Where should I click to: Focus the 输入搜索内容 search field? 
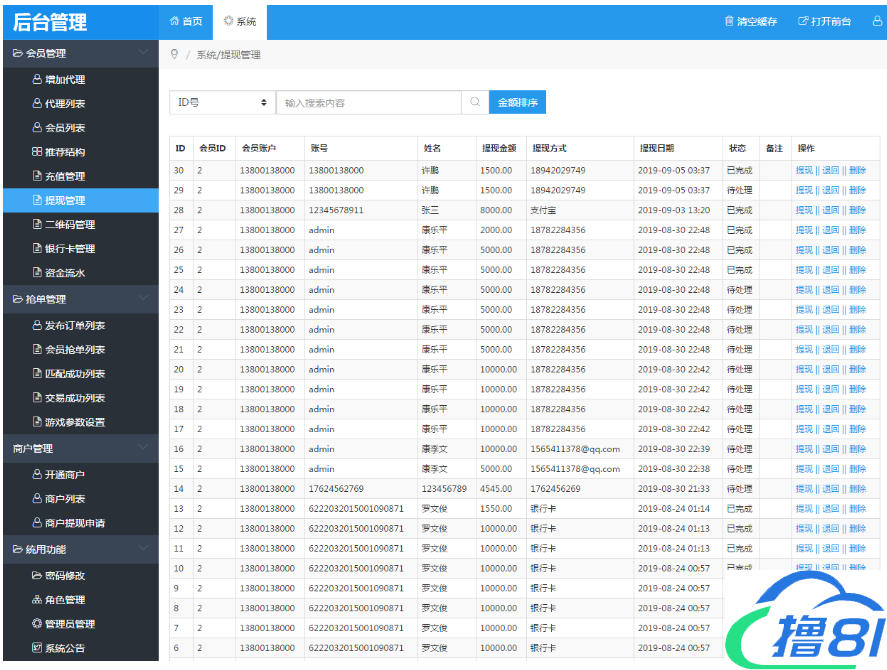[x=368, y=103]
